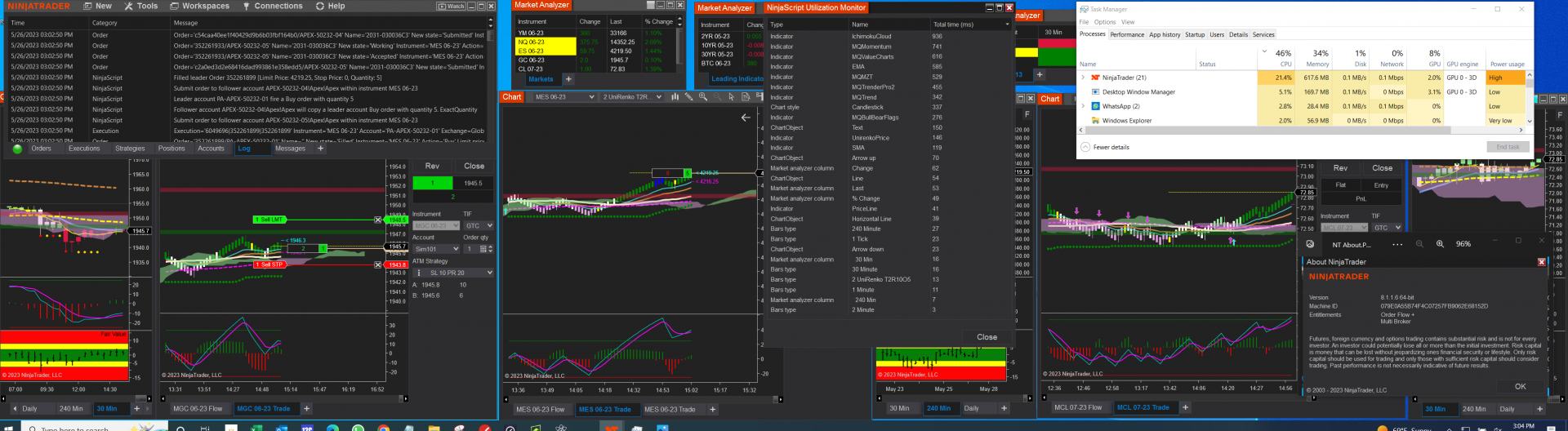Open the Connections menu
Viewport: 1568px width, 431px height.
273,6
